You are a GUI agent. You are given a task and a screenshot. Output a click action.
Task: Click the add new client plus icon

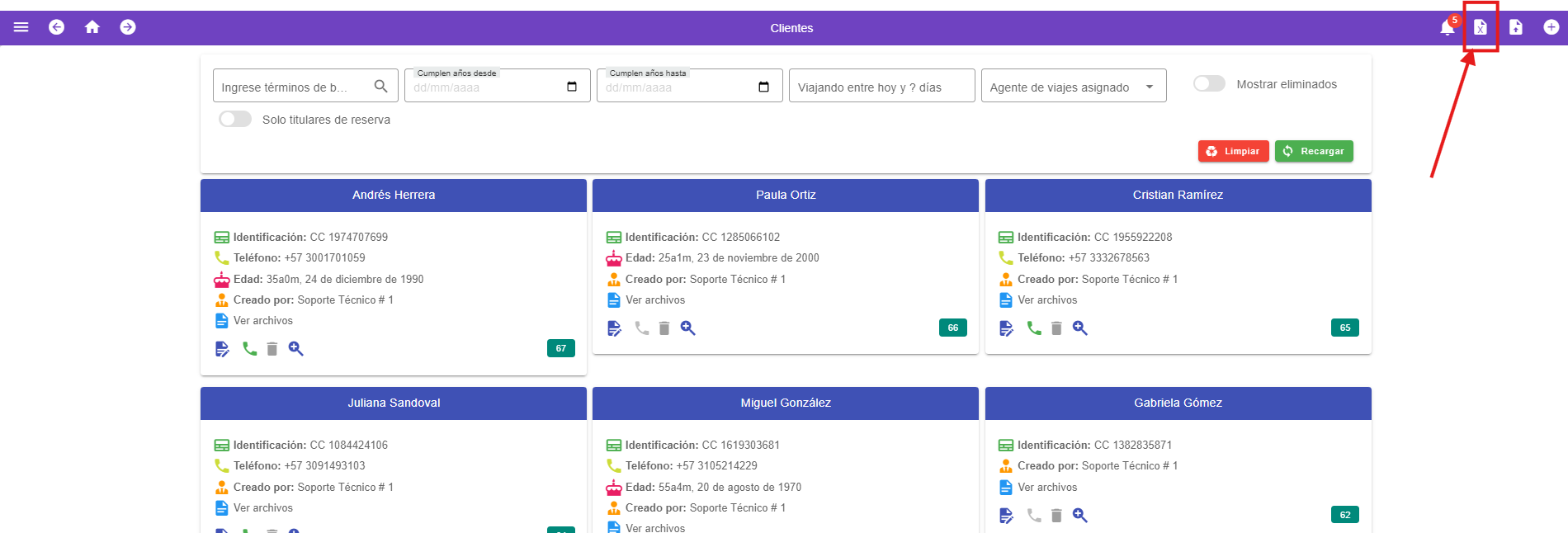(1551, 27)
